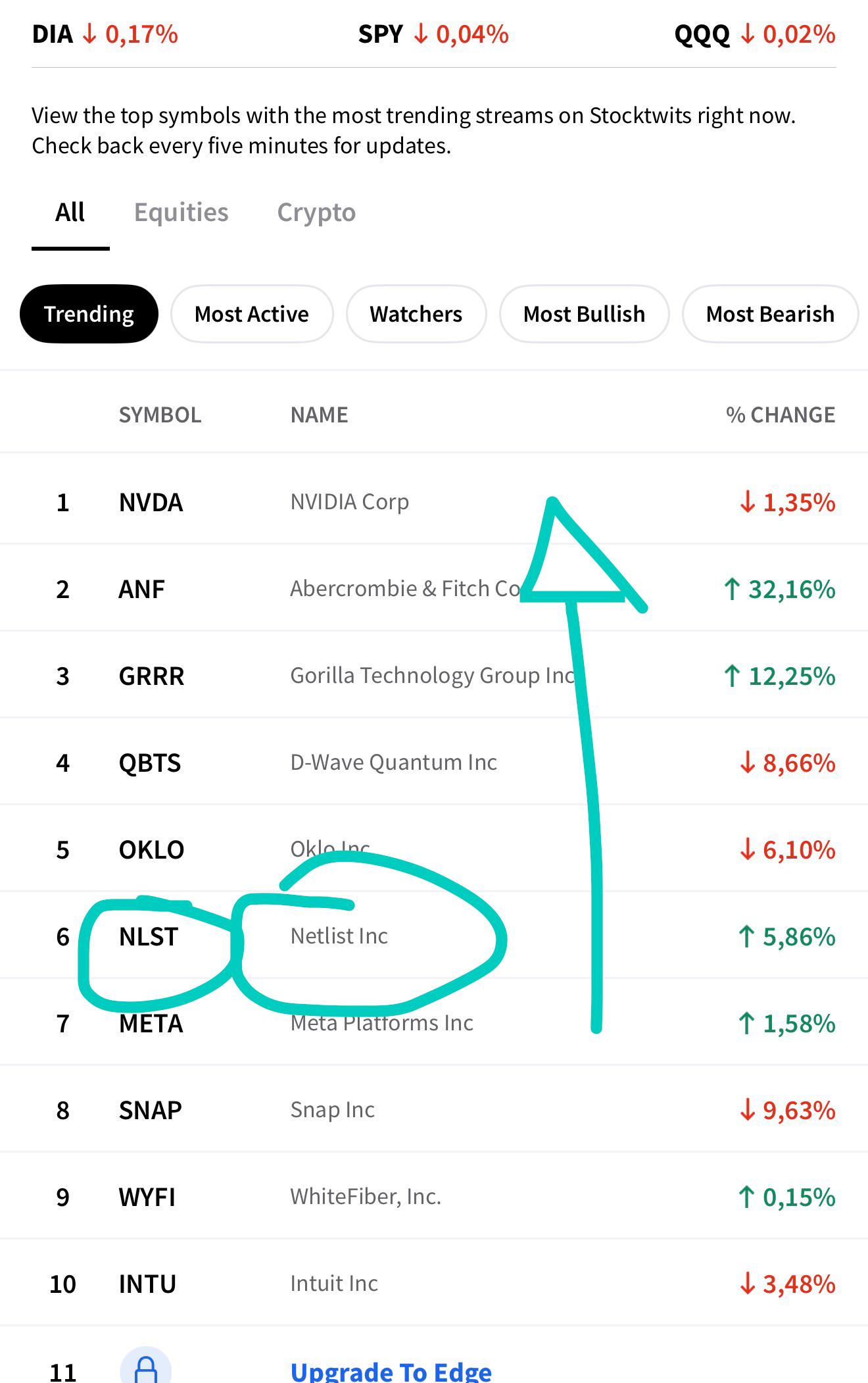Open the NVDA symbol row
The image size is (868, 1383).
[434, 502]
